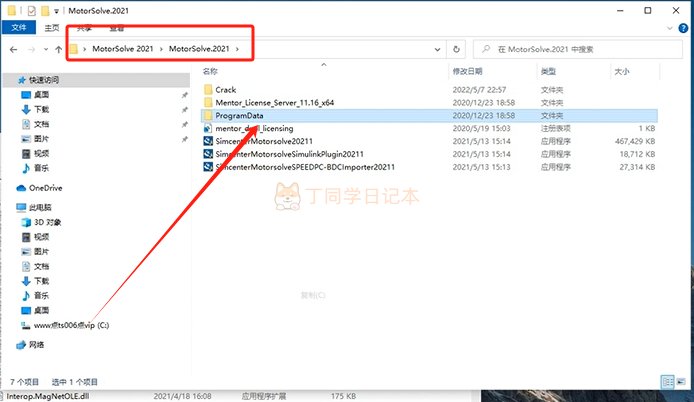Sort by 修改日期 column header
This screenshot has width=694, height=402.
[x=467, y=71]
